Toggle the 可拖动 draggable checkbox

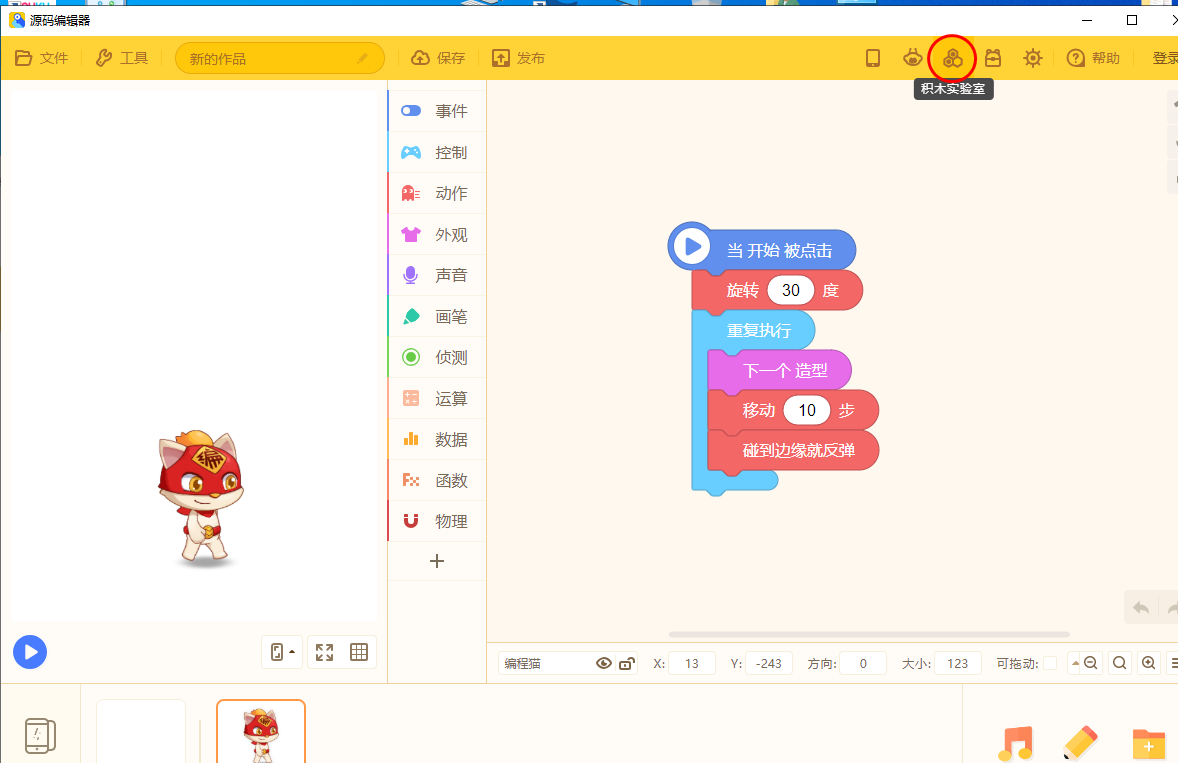tap(1050, 663)
